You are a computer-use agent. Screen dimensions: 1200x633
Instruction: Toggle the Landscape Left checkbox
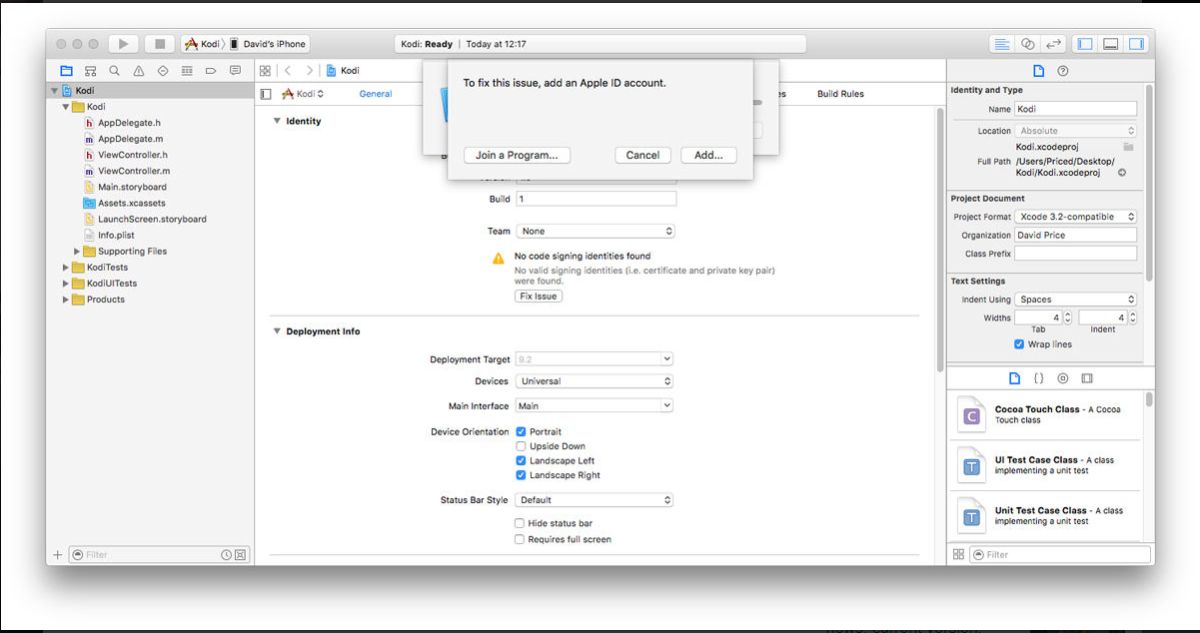tap(520, 461)
